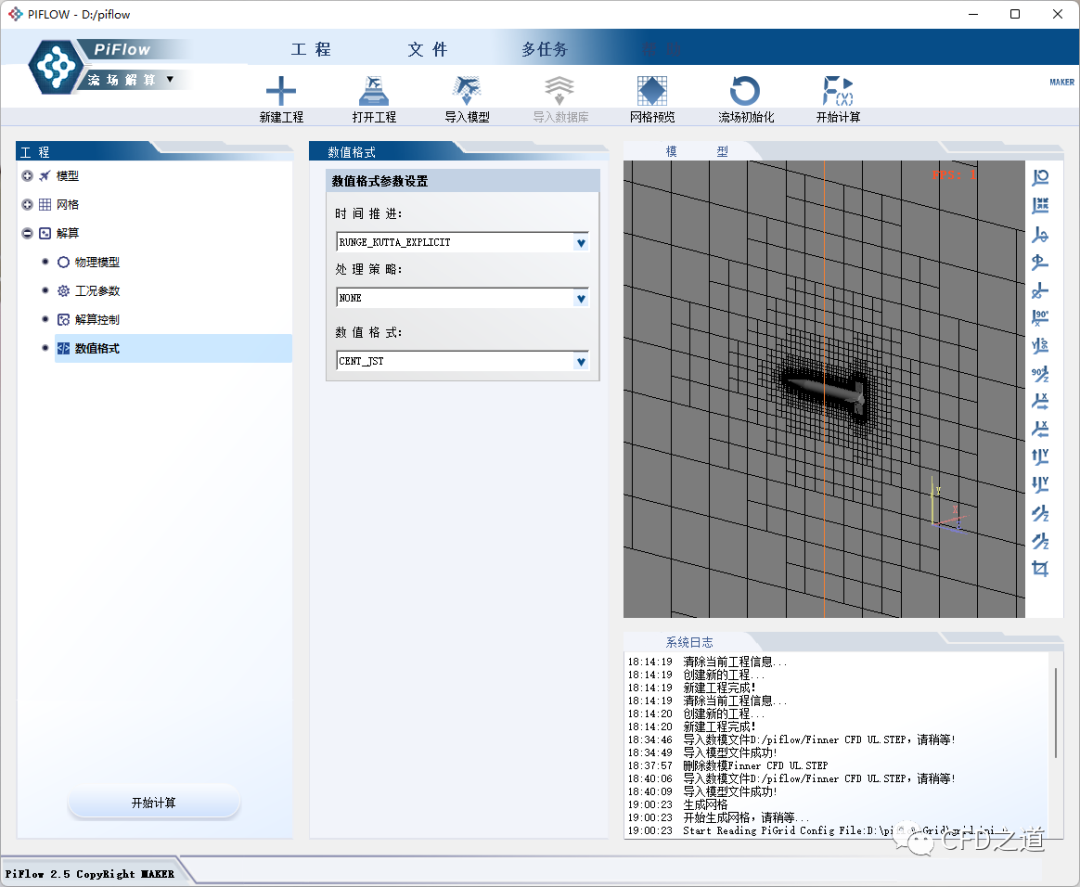The image size is (1080, 887).
Task: Open 网格预览 (Mesh Preview) from the toolbar
Action: (x=652, y=92)
